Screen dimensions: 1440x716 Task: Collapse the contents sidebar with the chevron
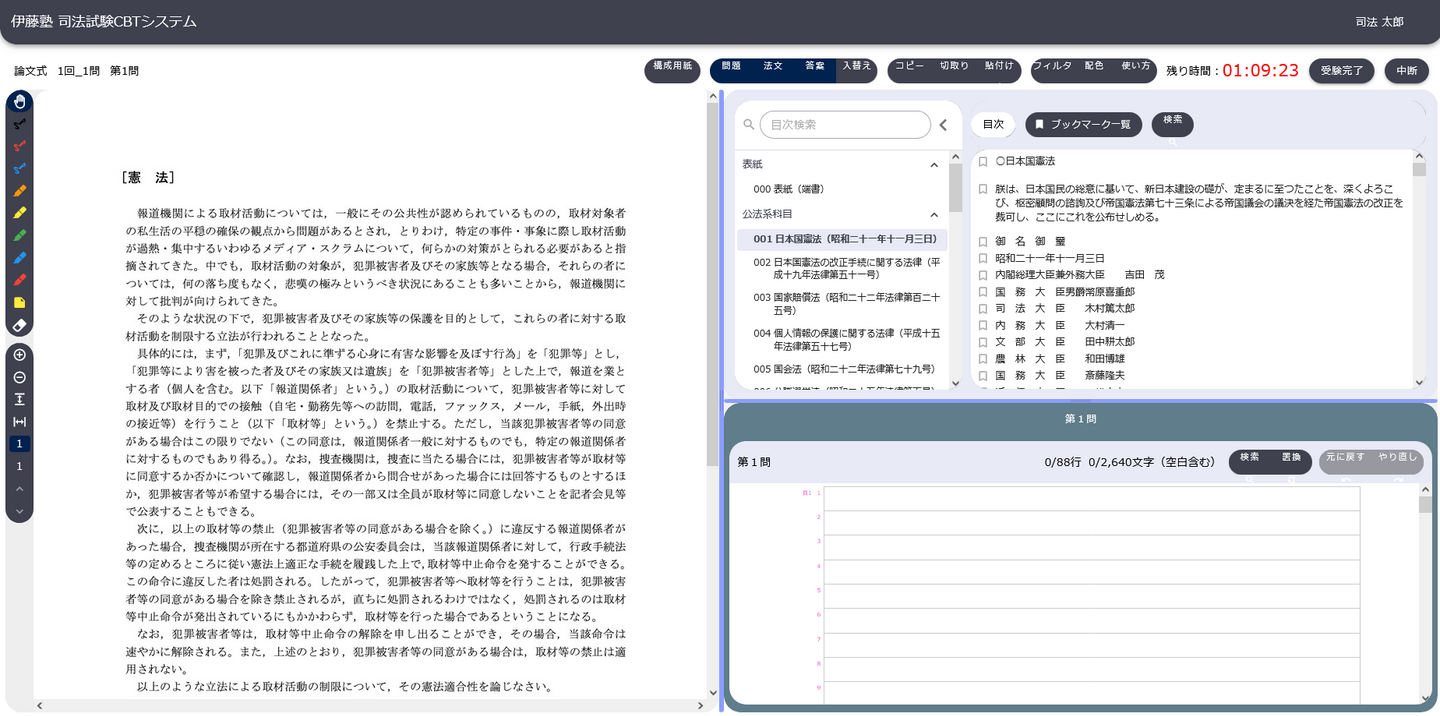pos(943,125)
